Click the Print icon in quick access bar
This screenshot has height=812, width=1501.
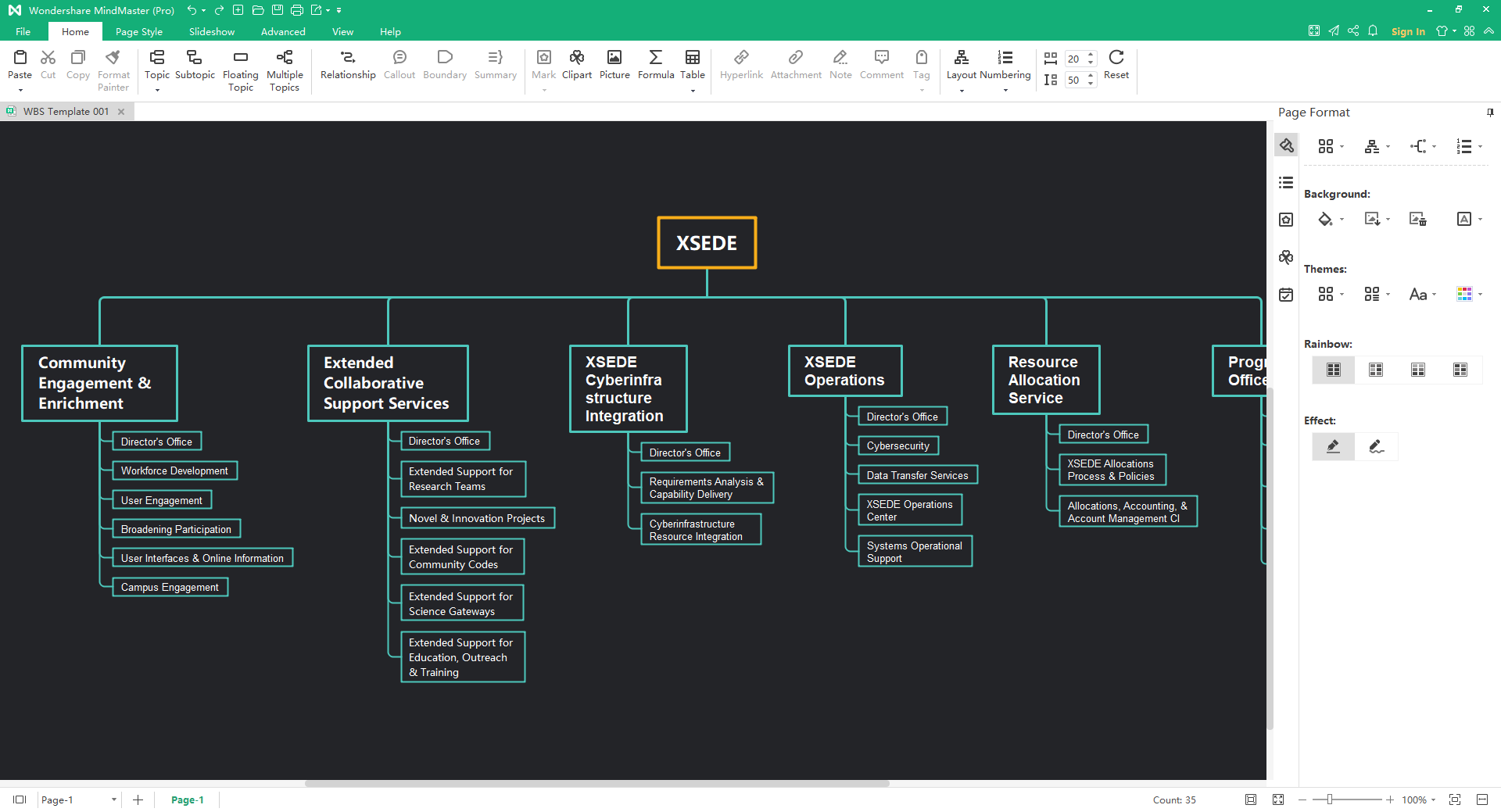tap(297, 10)
